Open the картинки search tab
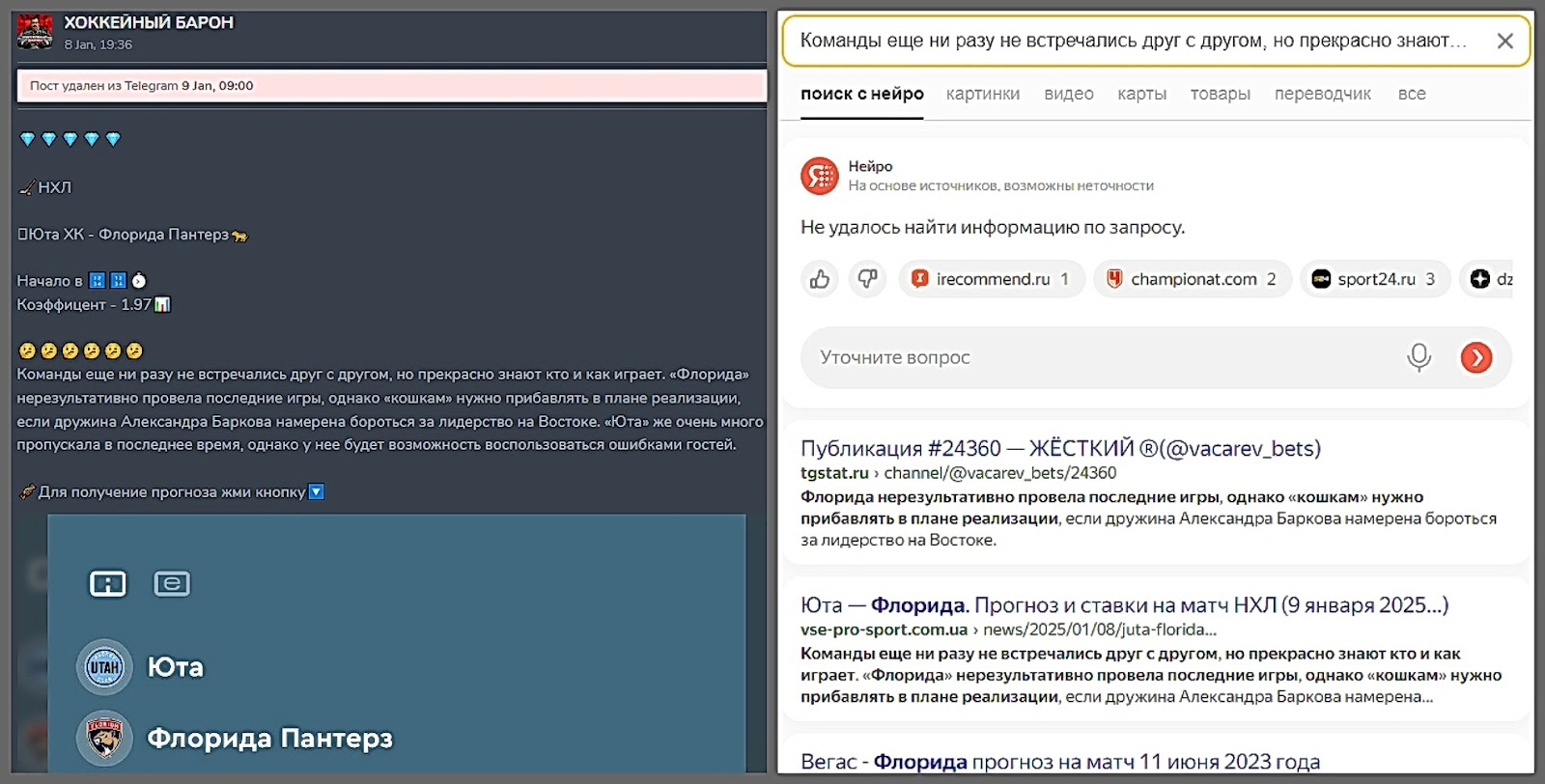The image size is (1545, 784). (x=982, y=94)
